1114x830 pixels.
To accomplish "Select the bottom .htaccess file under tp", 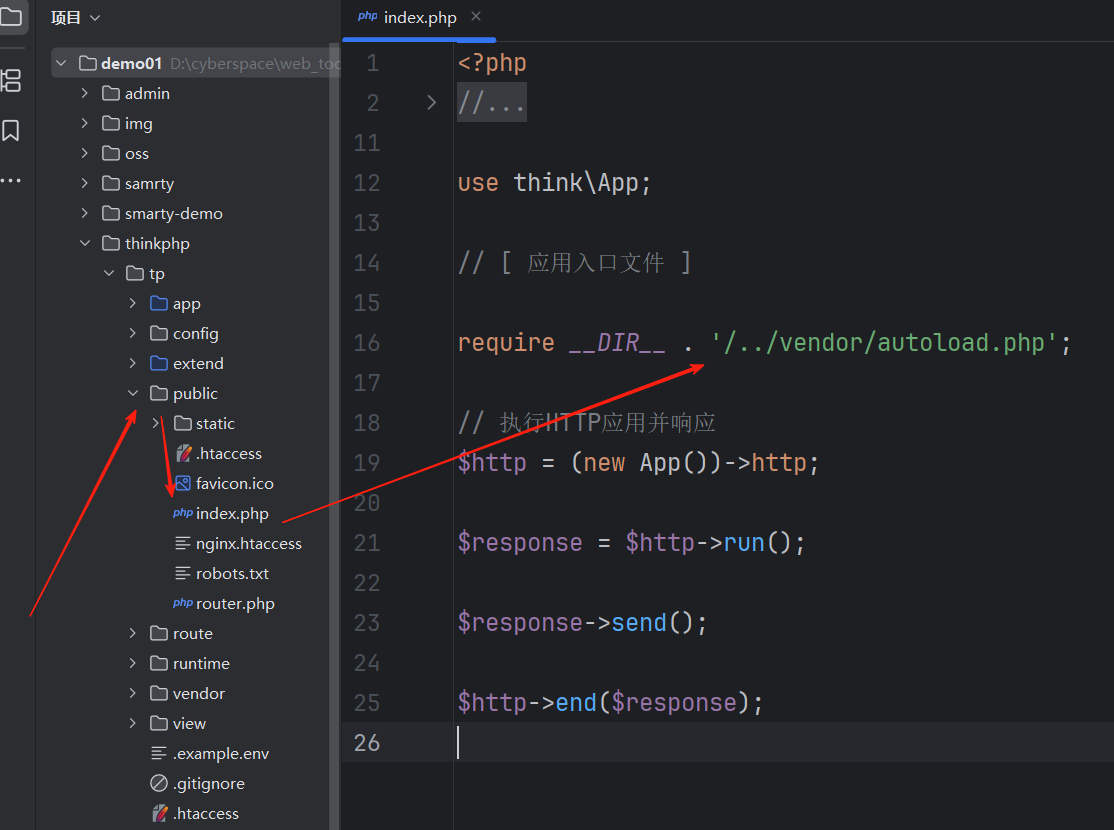I will point(205,814).
